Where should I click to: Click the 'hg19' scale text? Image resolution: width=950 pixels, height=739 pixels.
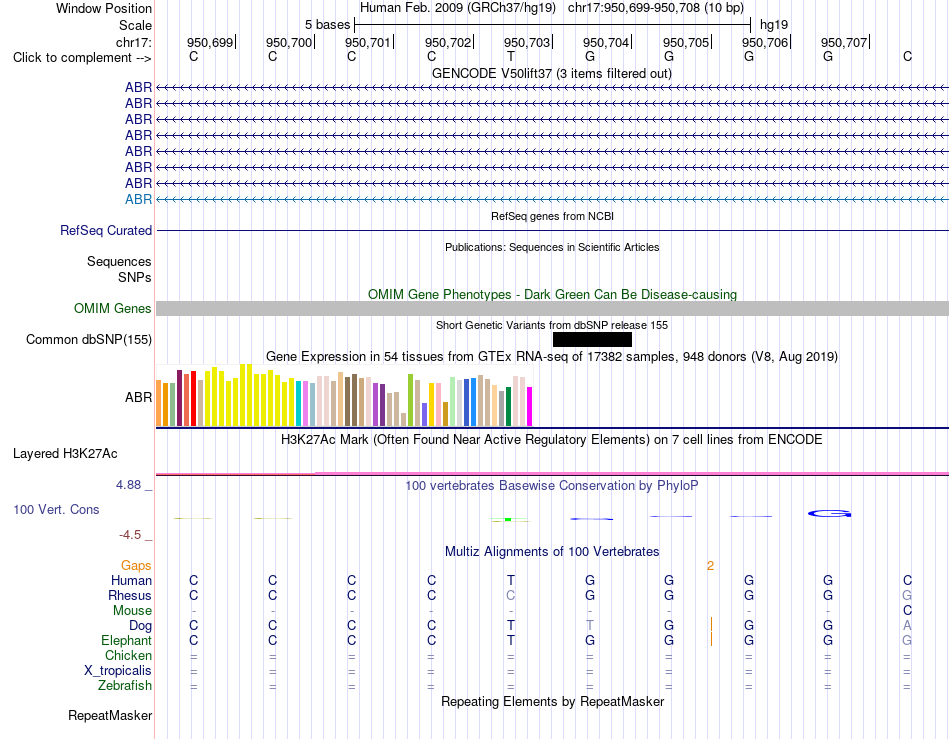(x=774, y=25)
